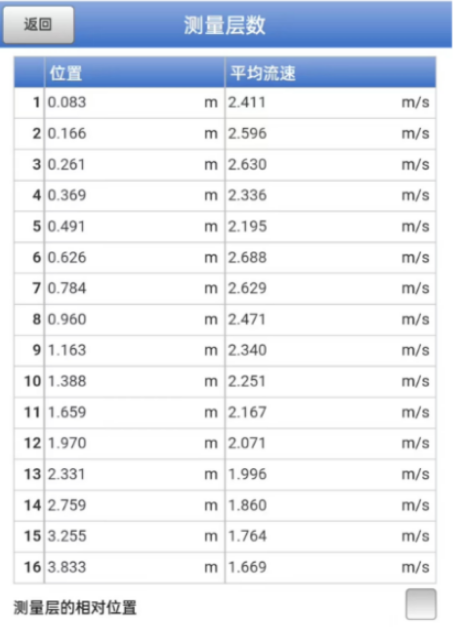Select velocity 1.996 in row 13
This screenshot has height=627, width=465.
point(247,474)
